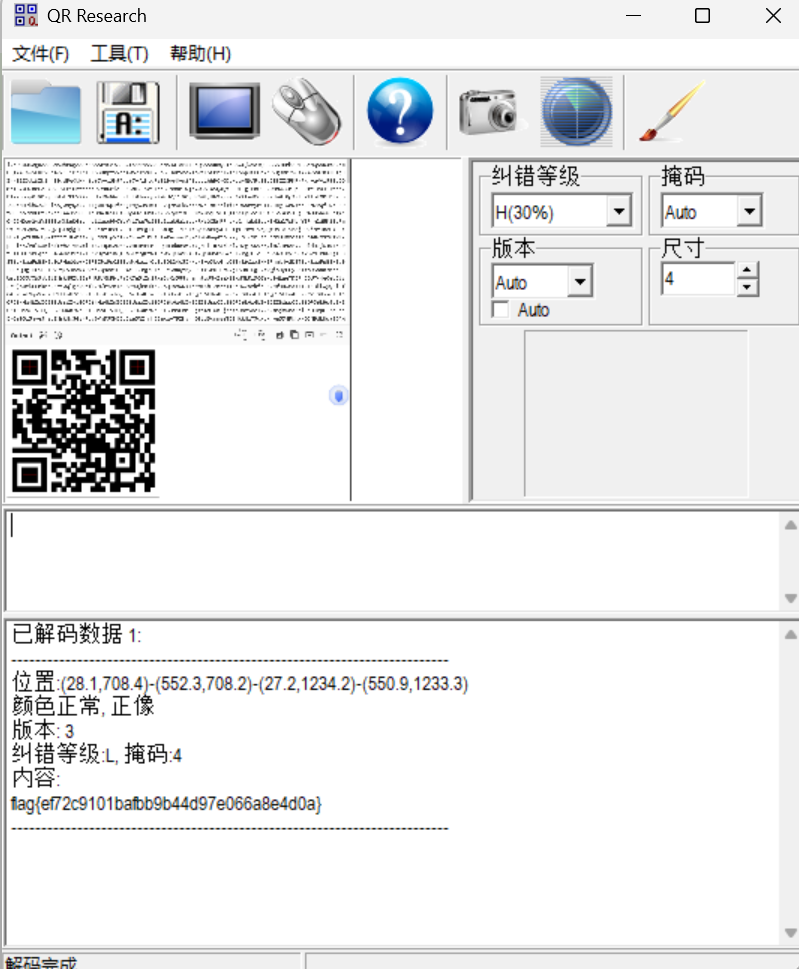Open the 文件(F) menu

pyautogui.click(x=40, y=54)
